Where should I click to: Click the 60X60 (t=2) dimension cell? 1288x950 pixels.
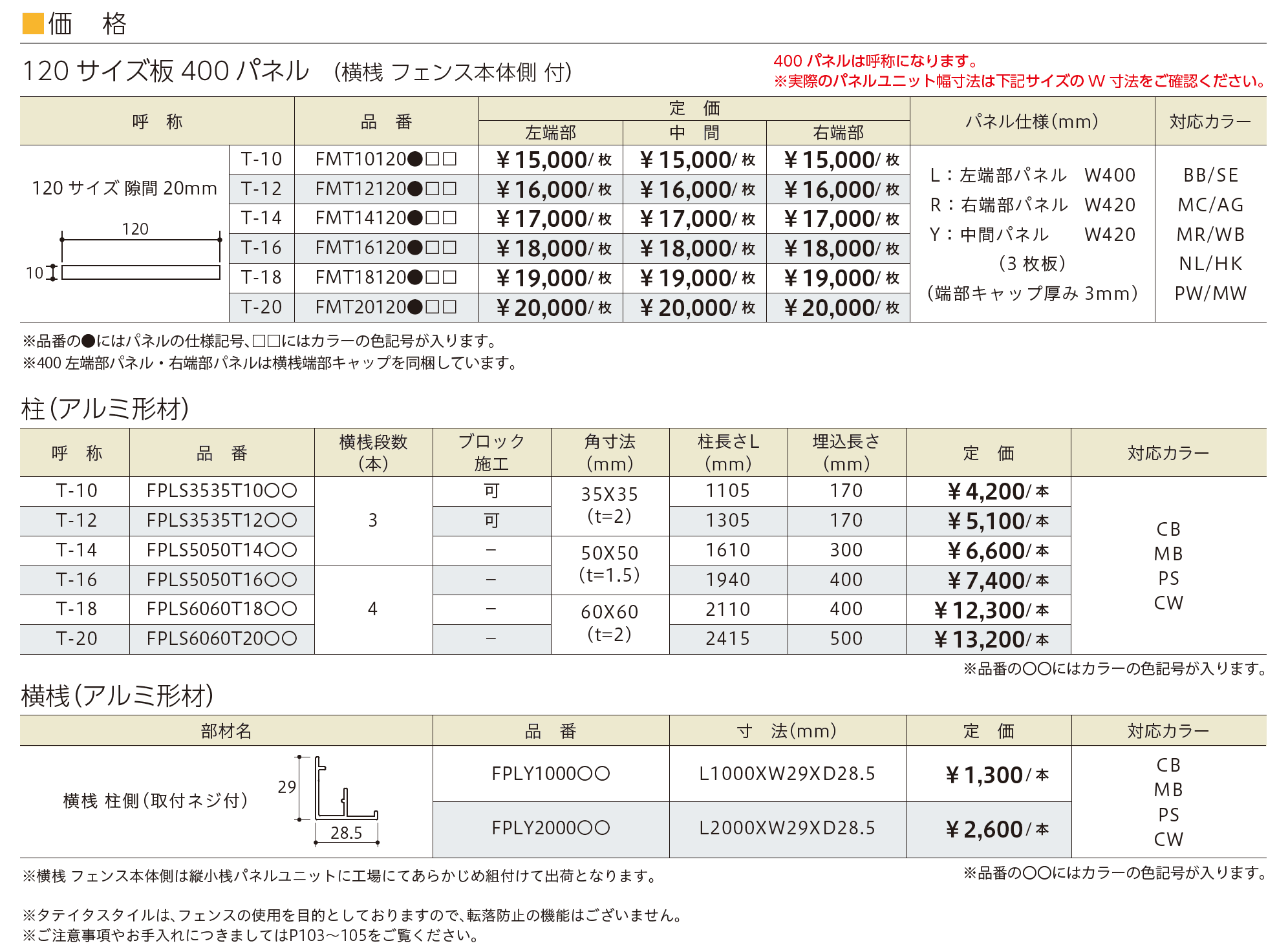point(610,623)
